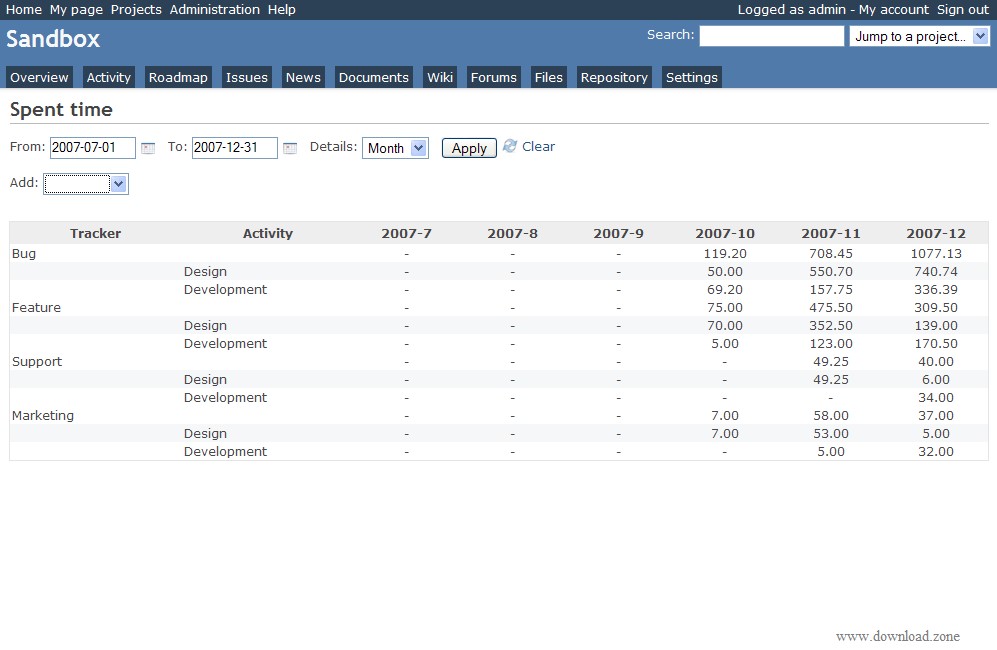Focus the Search input field

tap(771, 36)
